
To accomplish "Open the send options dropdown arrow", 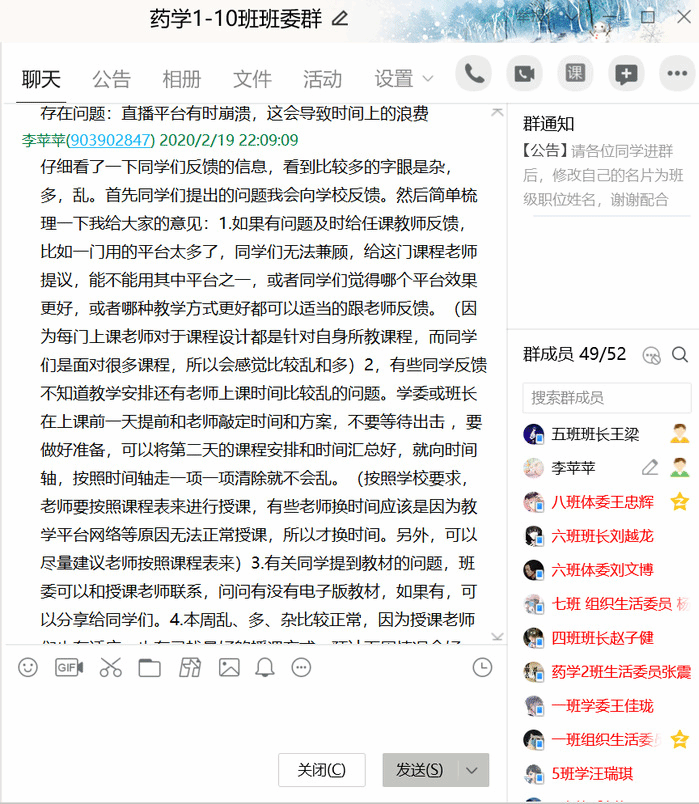I will pos(473,770).
